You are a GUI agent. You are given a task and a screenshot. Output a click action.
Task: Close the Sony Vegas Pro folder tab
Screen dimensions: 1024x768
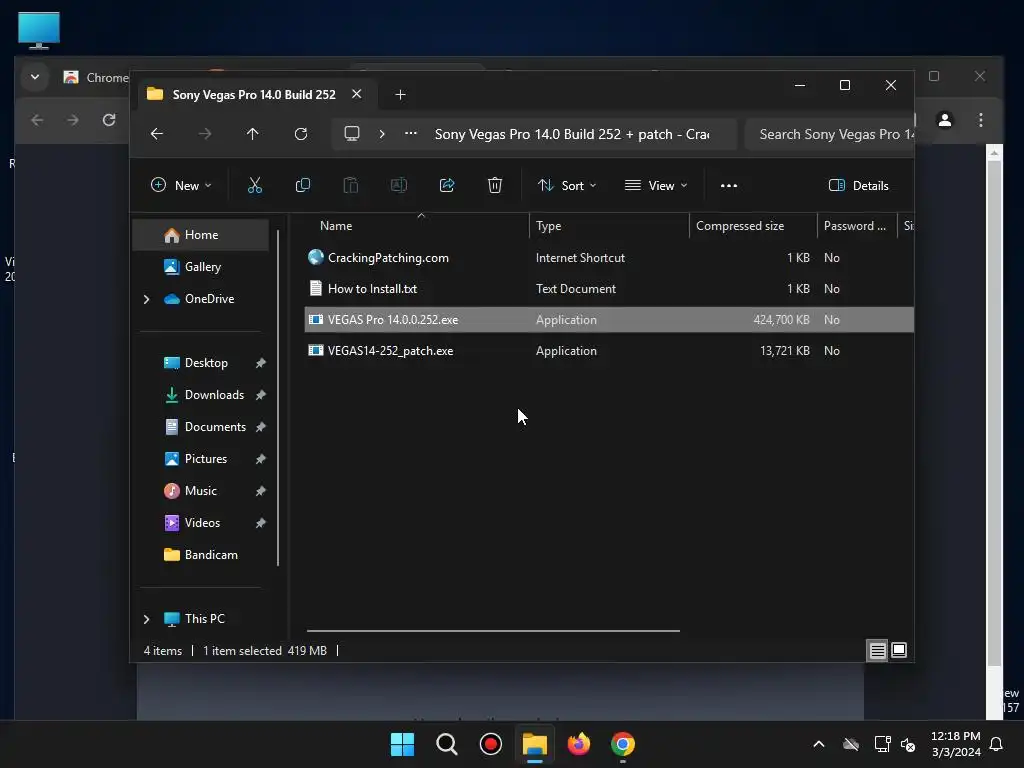pos(357,94)
